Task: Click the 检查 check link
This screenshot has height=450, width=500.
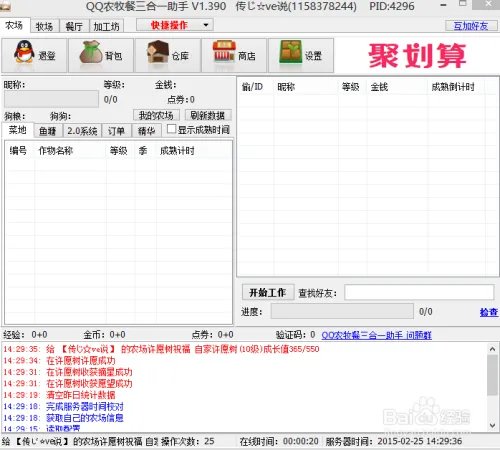Action: [489, 312]
